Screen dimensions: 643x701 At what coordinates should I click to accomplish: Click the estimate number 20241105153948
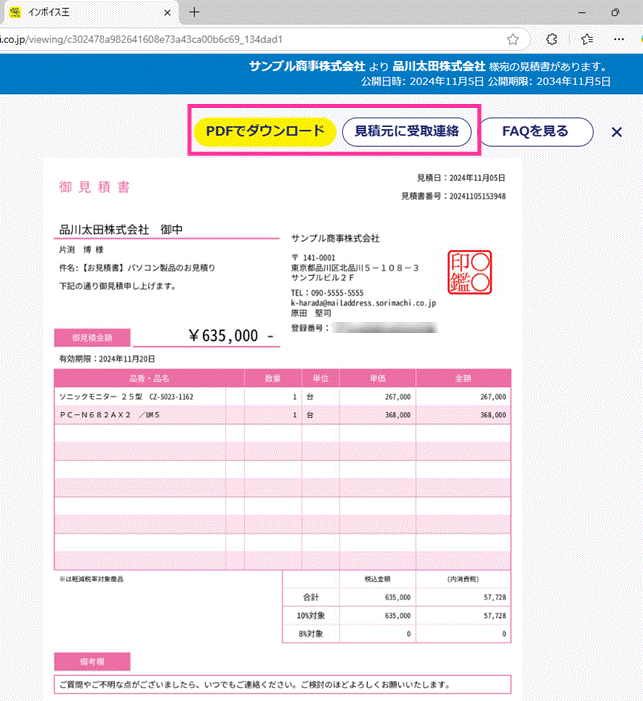click(478, 196)
